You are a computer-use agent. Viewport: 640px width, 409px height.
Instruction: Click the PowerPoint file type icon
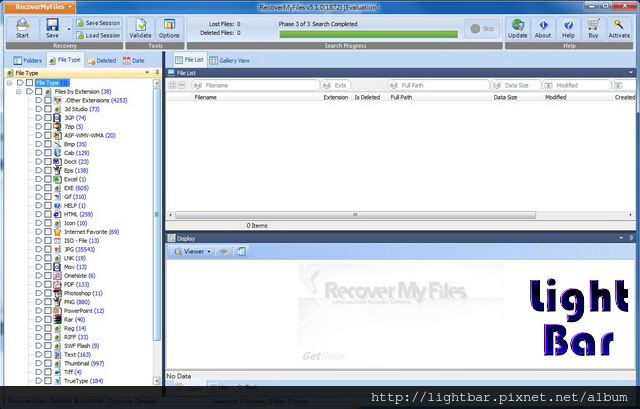(x=58, y=311)
